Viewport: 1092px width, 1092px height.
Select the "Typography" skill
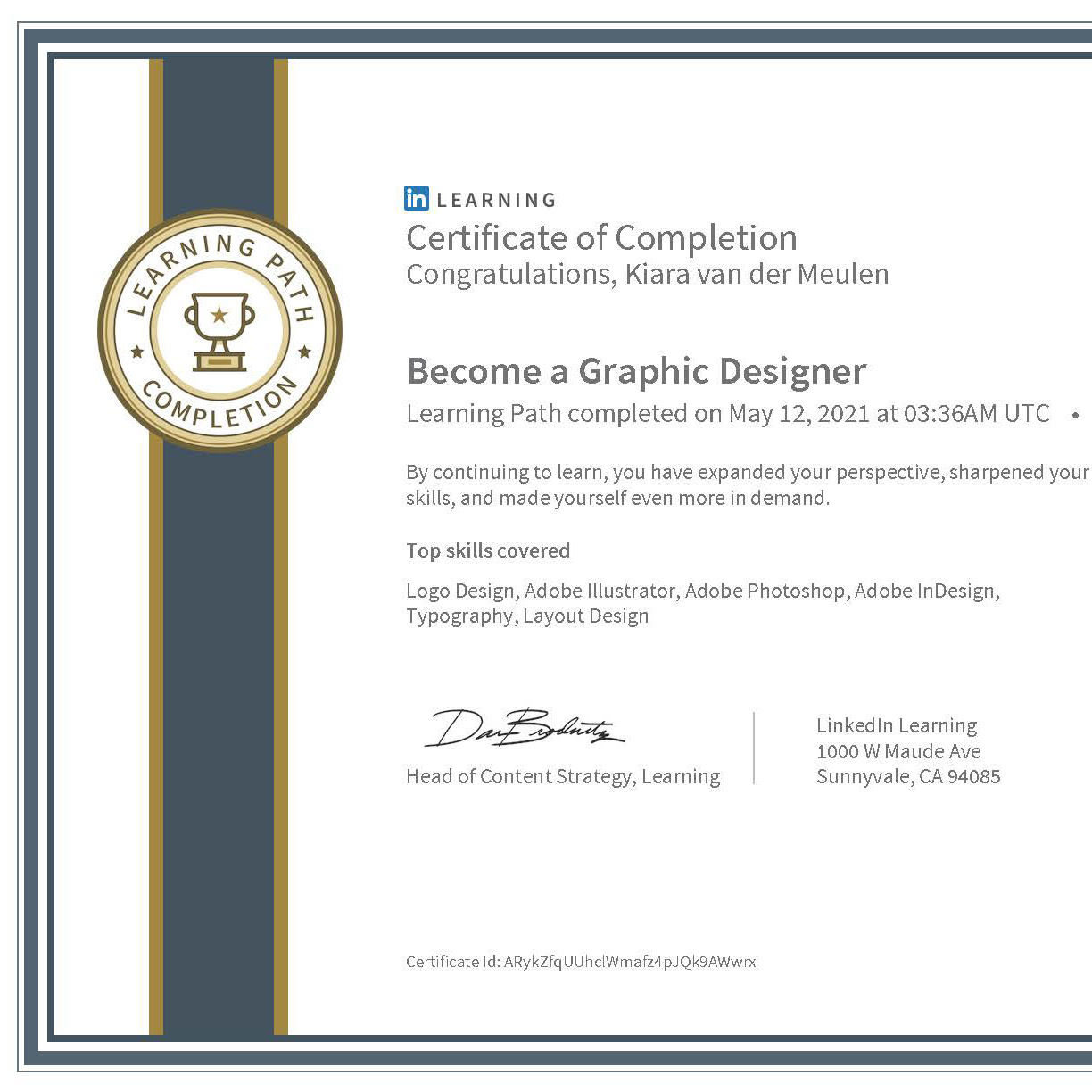point(459,616)
